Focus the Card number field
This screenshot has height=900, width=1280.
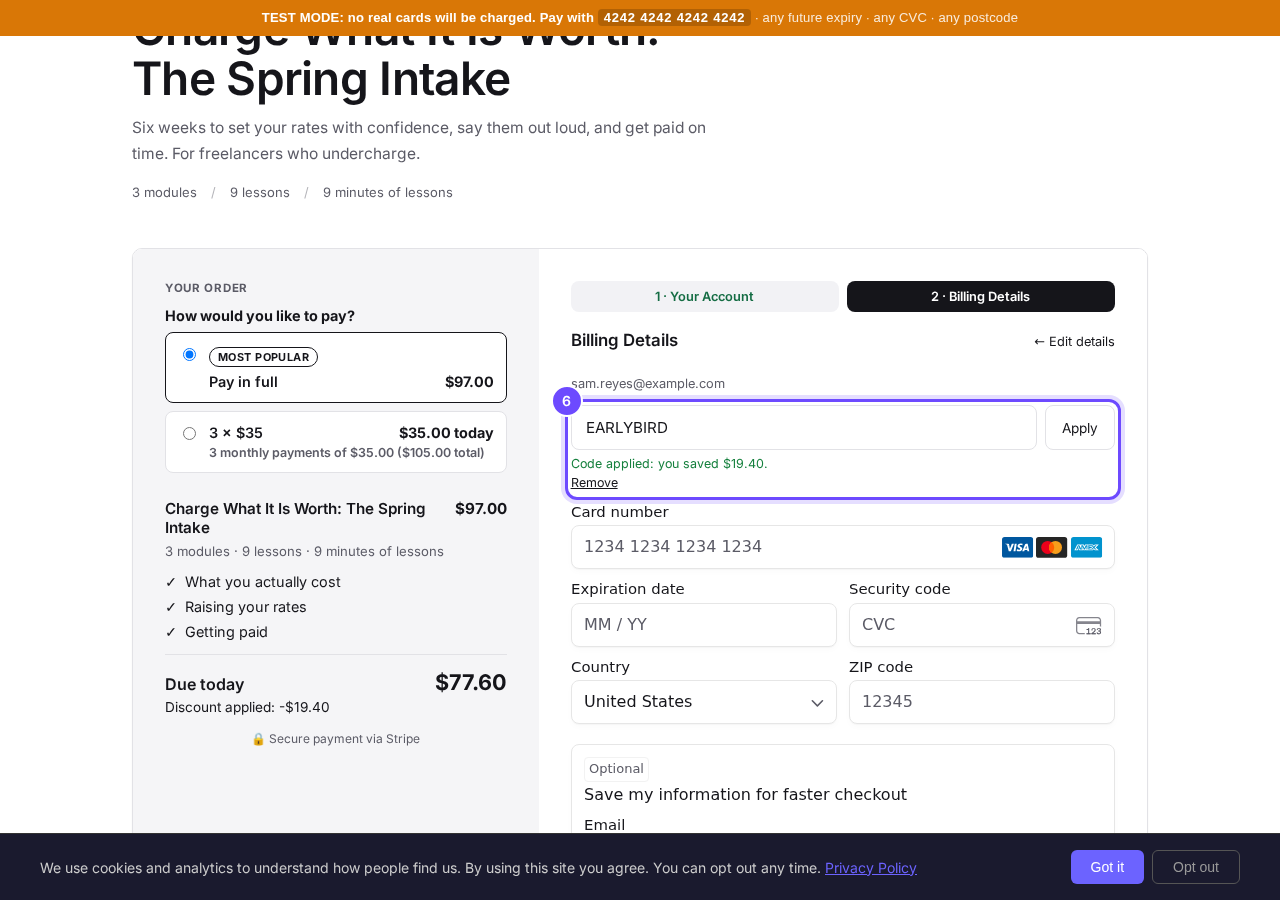tap(843, 547)
